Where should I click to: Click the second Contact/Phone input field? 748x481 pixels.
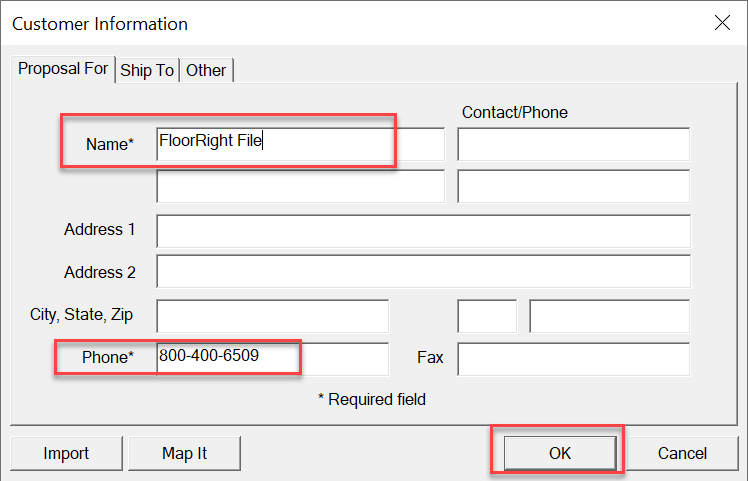[573, 186]
